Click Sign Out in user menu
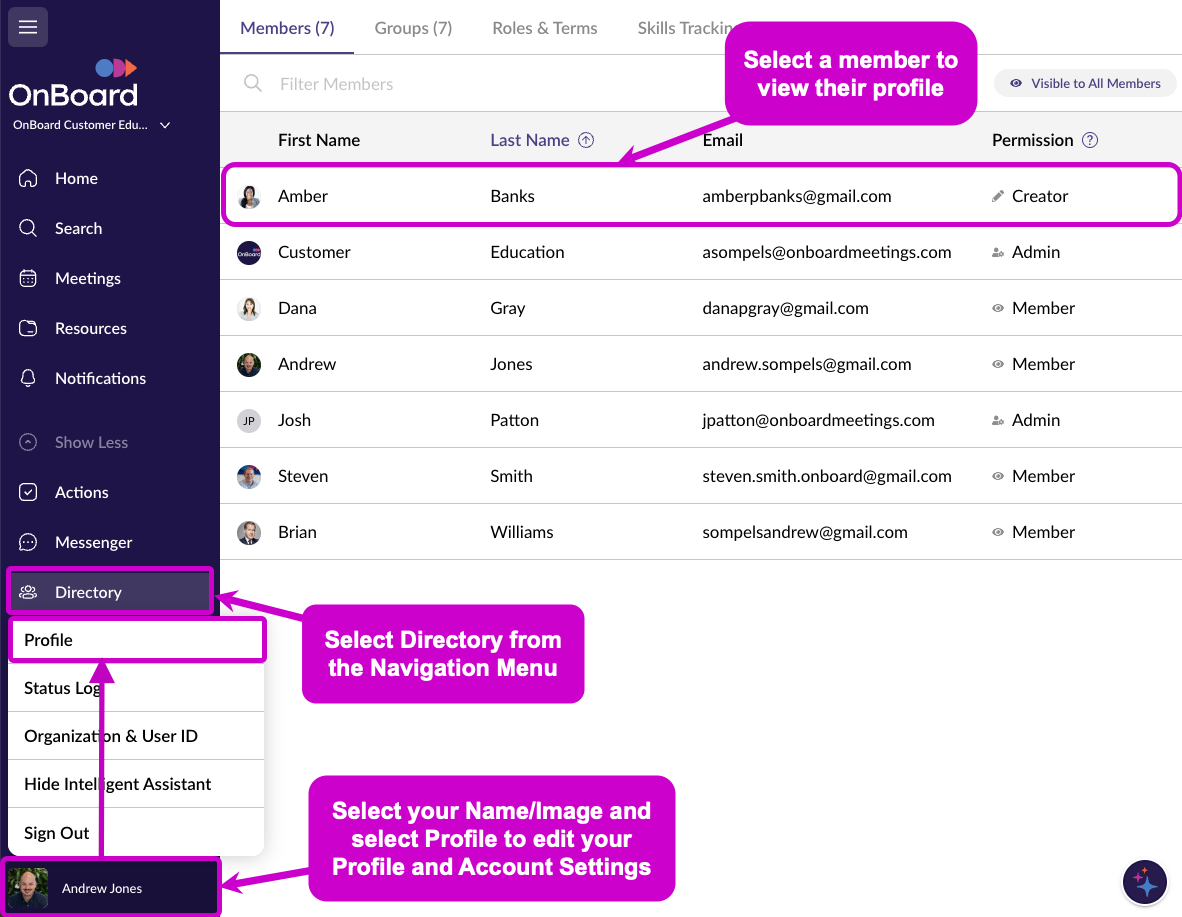Viewport: 1182px width, 917px height. pyautogui.click(x=57, y=833)
